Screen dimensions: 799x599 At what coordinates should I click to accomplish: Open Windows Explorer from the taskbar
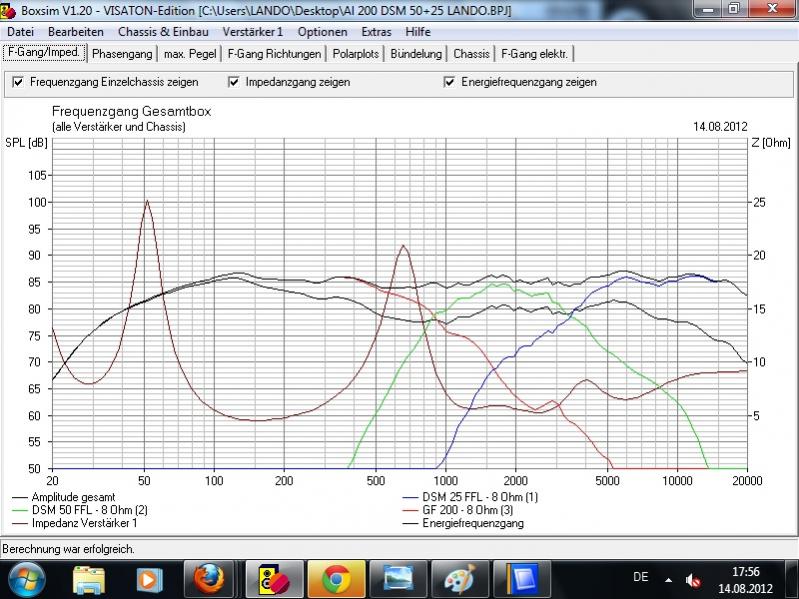89,580
